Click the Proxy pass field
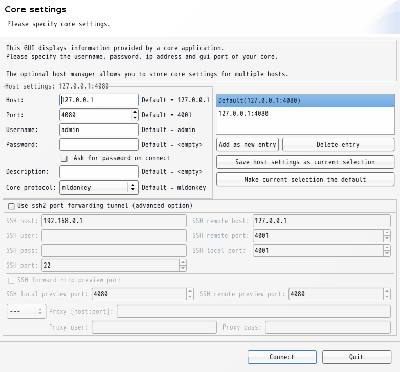400x372 pixels. (x=328, y=327)
